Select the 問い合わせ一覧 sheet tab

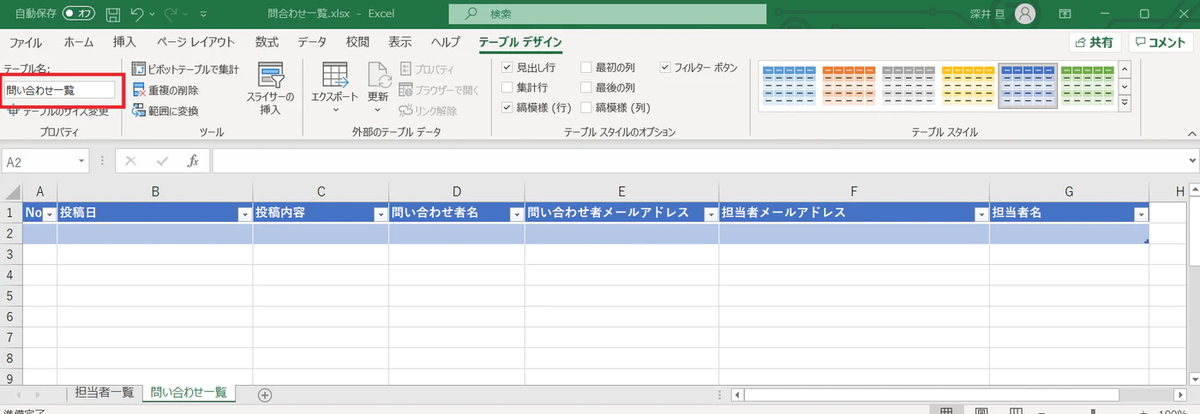[189, 393]
